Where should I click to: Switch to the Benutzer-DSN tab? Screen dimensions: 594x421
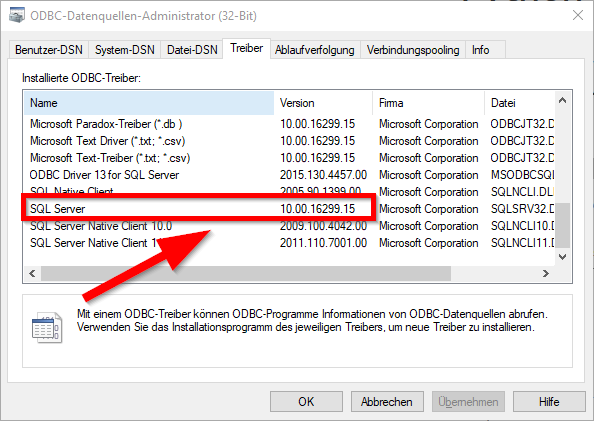coord(48,50)
